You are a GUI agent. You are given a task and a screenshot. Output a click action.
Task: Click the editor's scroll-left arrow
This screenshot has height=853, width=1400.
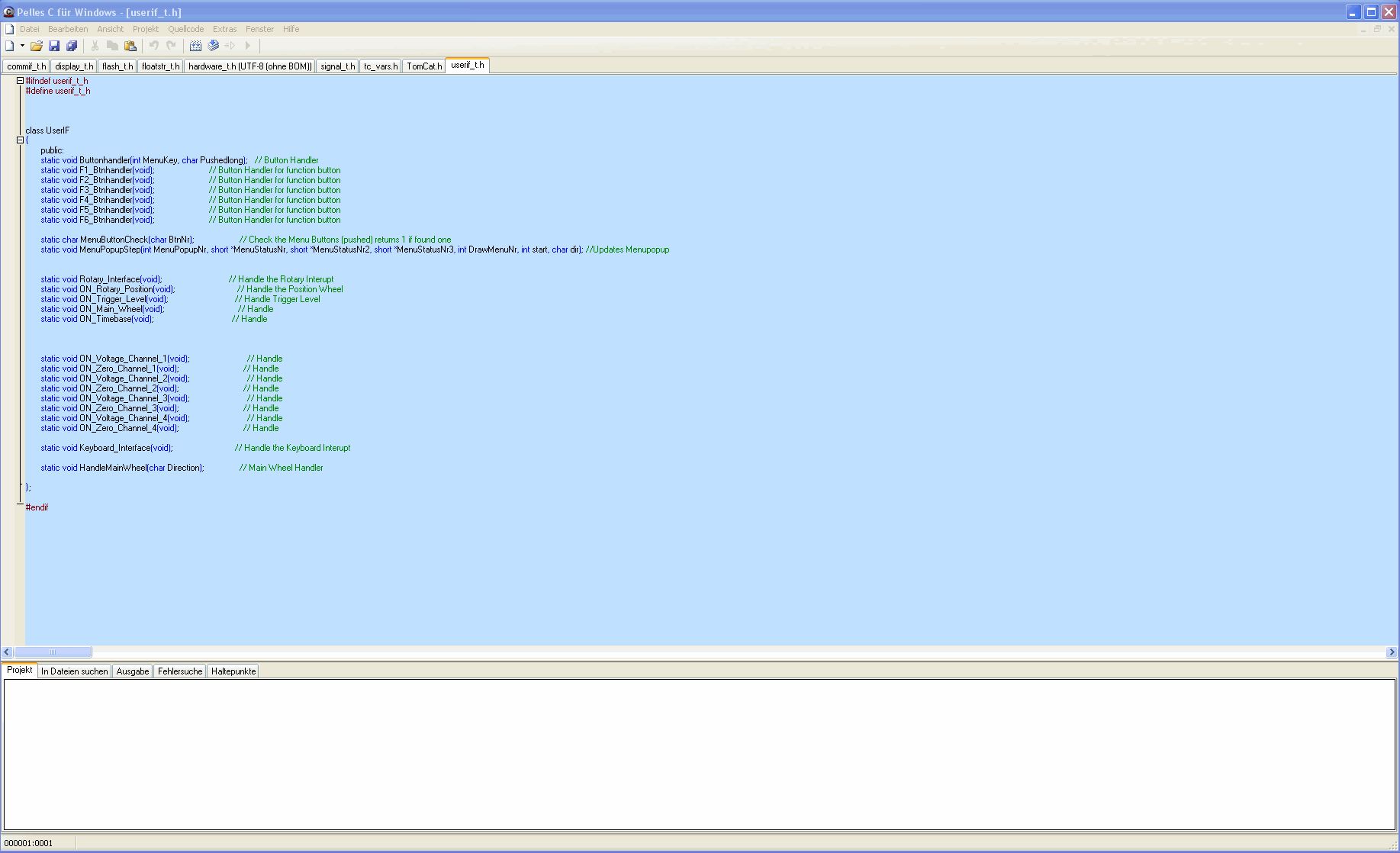[x=7, y=652]
